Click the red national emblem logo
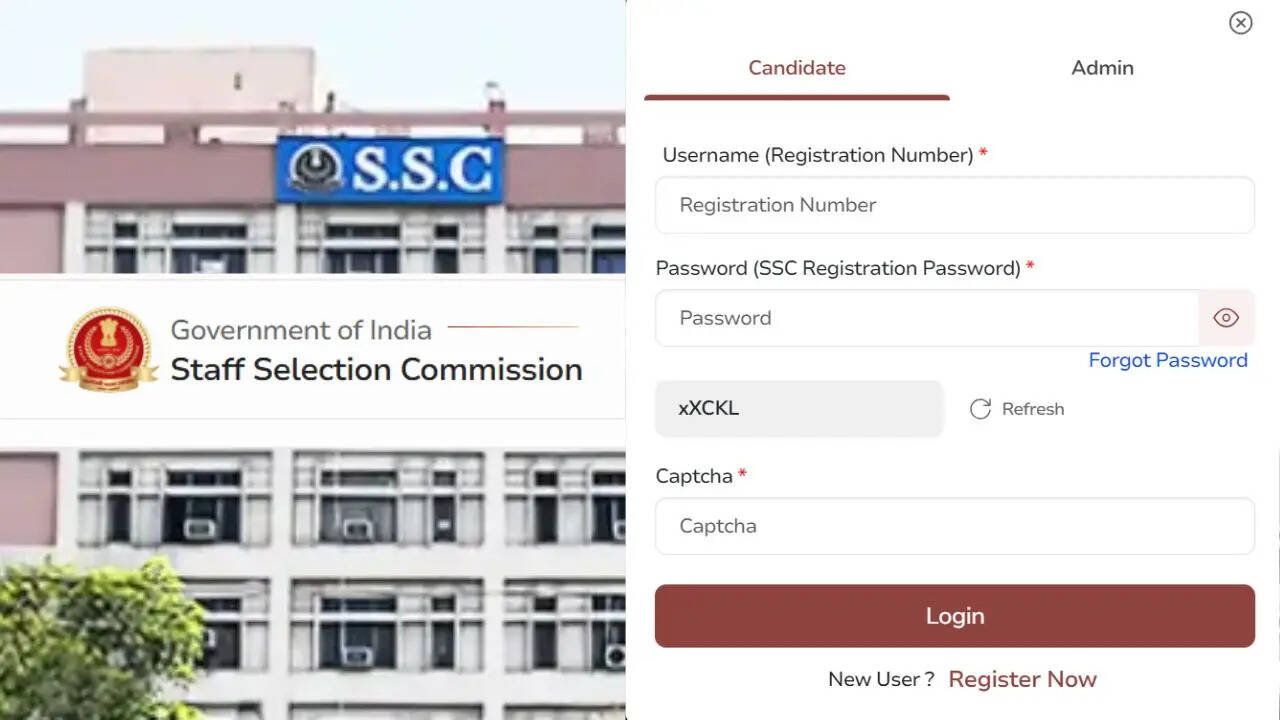1280x720 pixels. (x=108, y=349)
